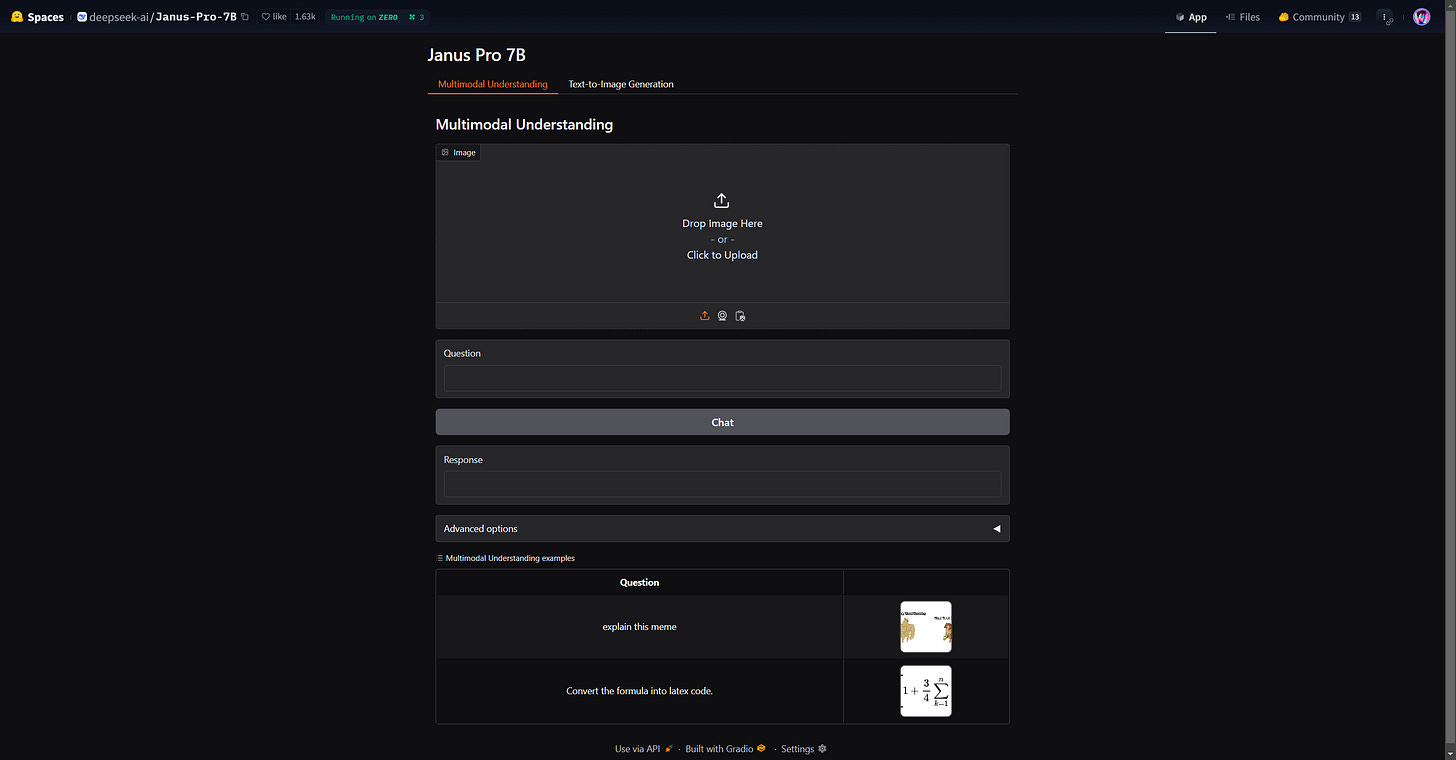This screenshot has height=760, width=1456.
Task: Open the Files tab
Action: pyautogui.click(x=1243, y=17)
